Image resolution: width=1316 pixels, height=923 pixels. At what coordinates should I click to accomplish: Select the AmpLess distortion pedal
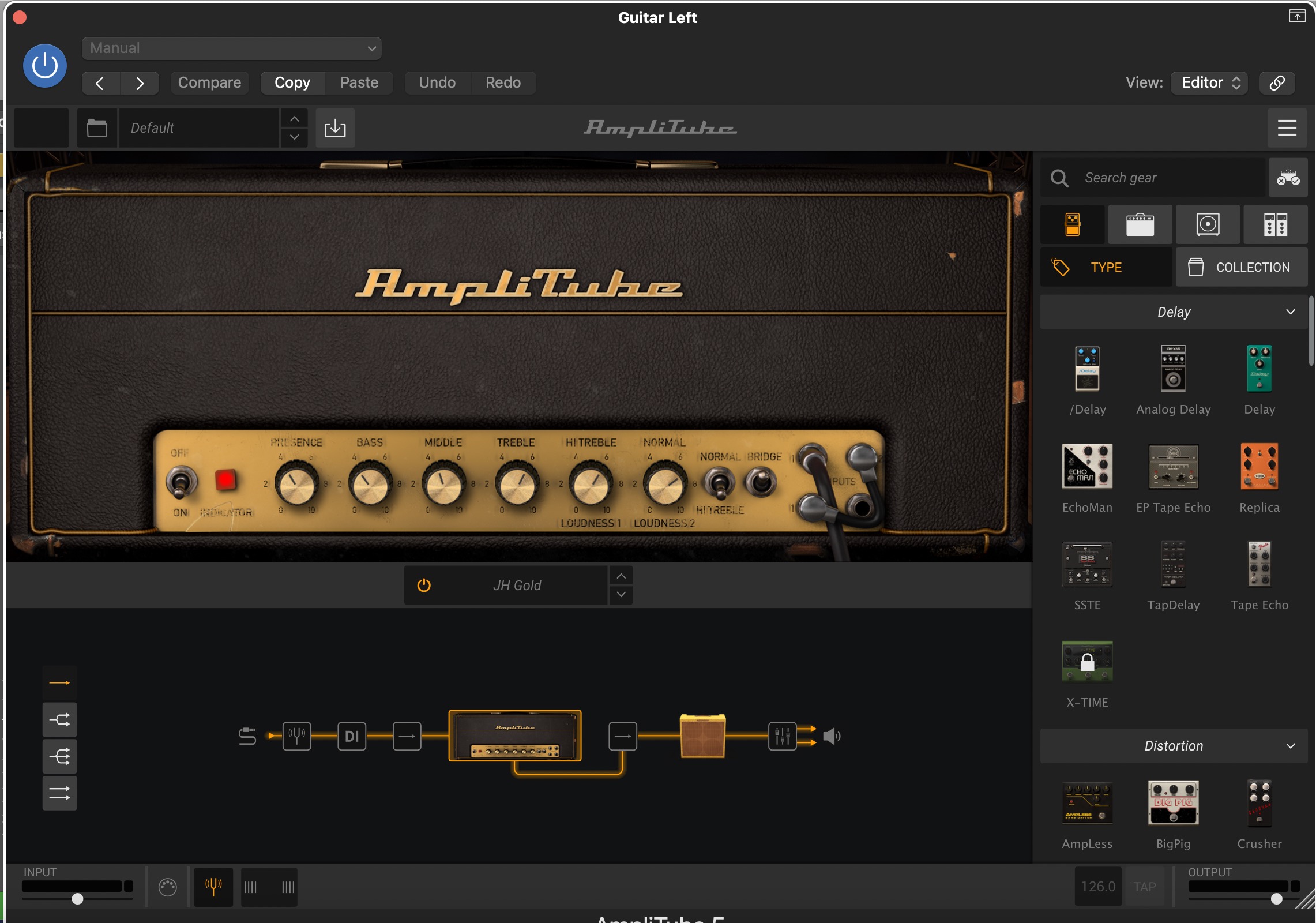coord(1087,803)
